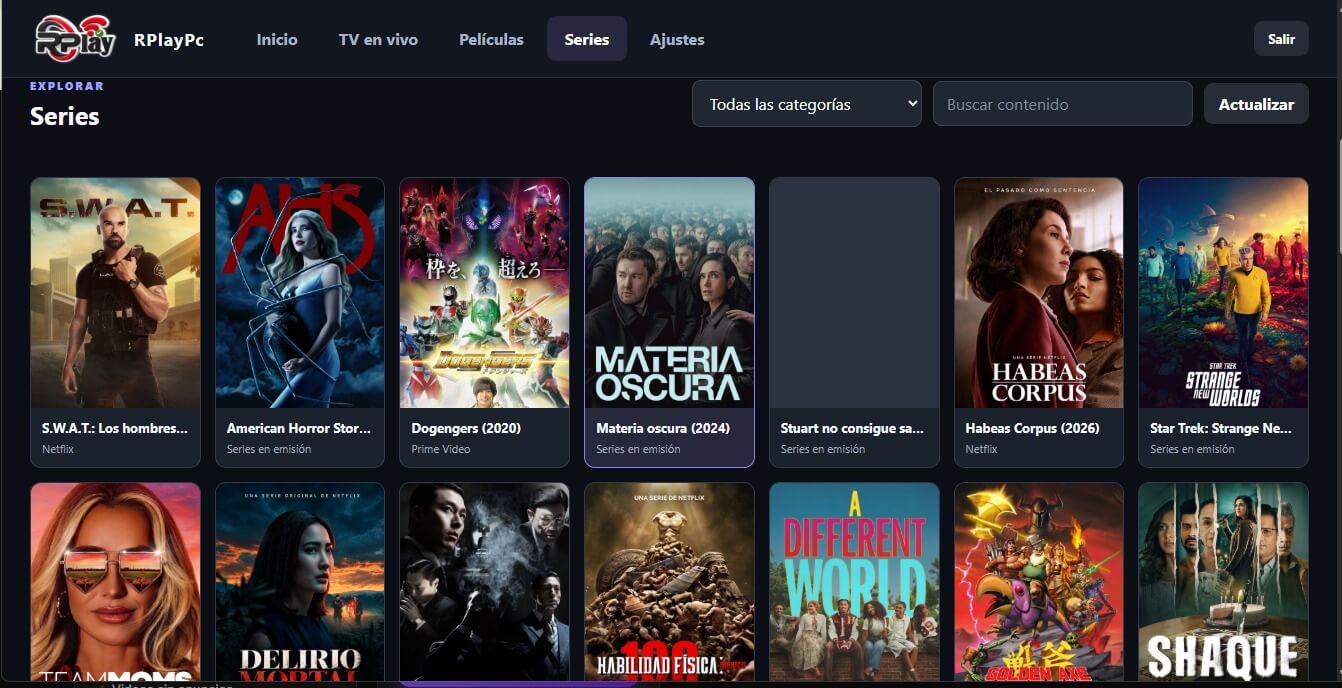Go to the Películas tab
This screenshot has width=1342, height=688.
click(491, 39)
